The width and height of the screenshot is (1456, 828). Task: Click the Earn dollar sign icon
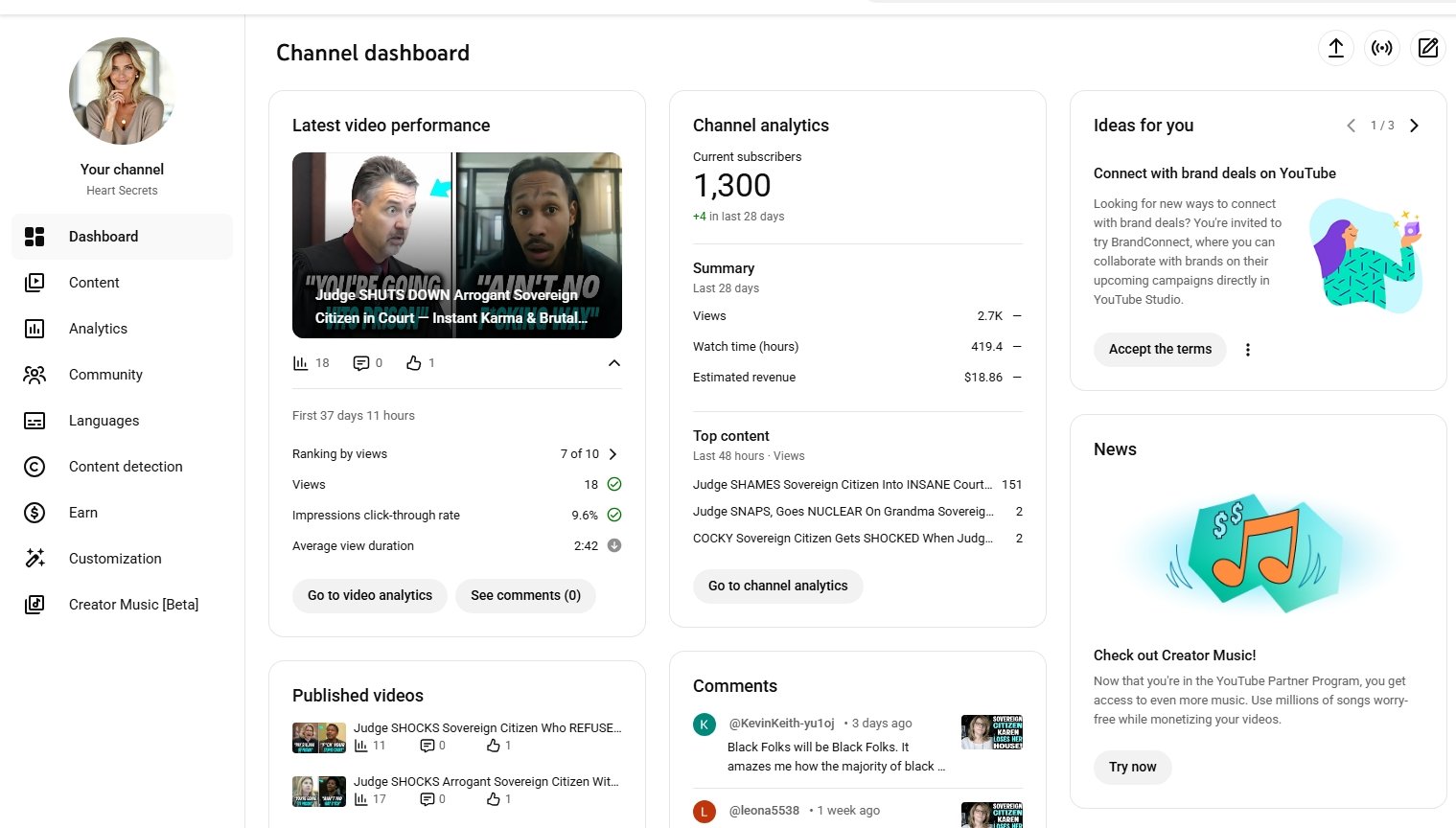tap(35, 513)
